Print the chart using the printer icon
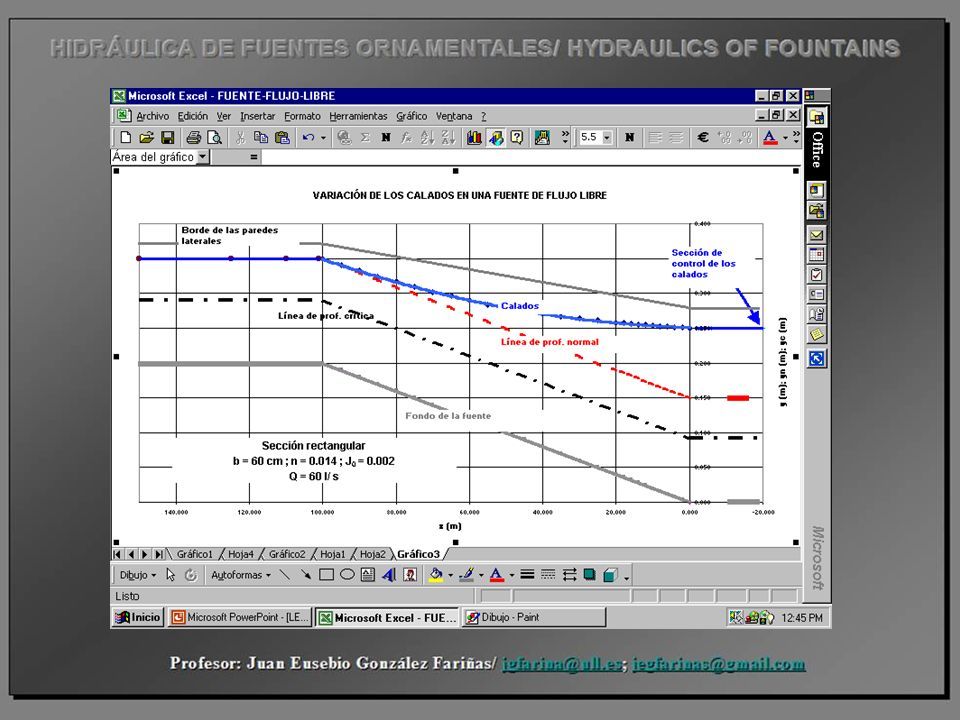Screen dimensions: 960x720 tap(193, 138)
